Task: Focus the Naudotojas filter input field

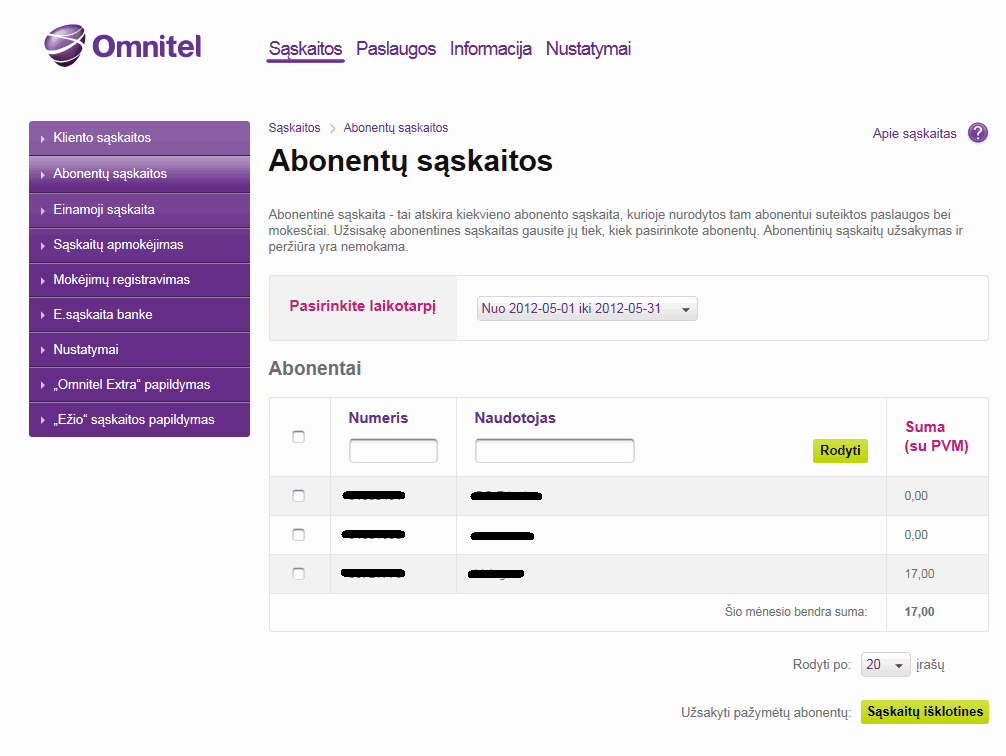Action: [x=555, y=451]
